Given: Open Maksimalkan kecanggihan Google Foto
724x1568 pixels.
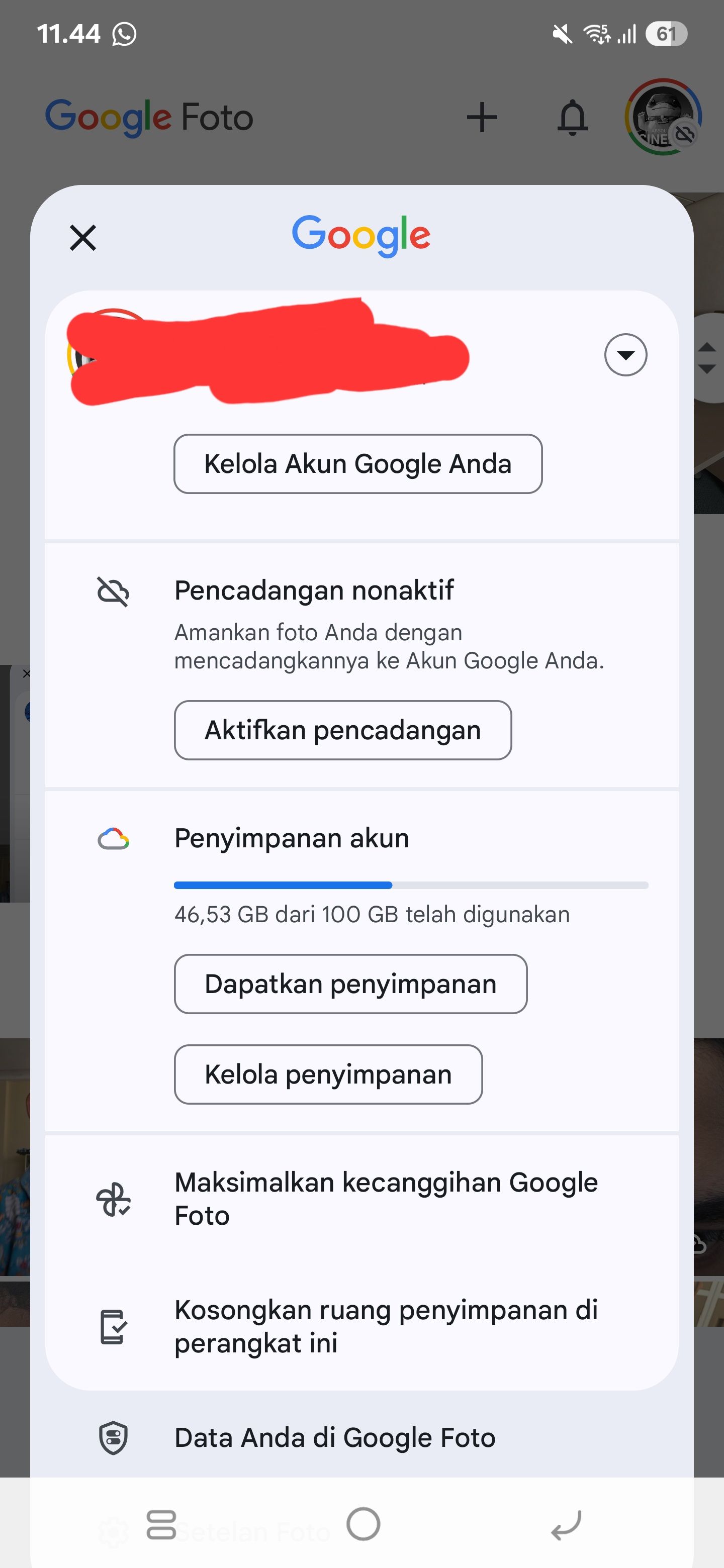Looking at the screenshot, I should point(386,1197).
